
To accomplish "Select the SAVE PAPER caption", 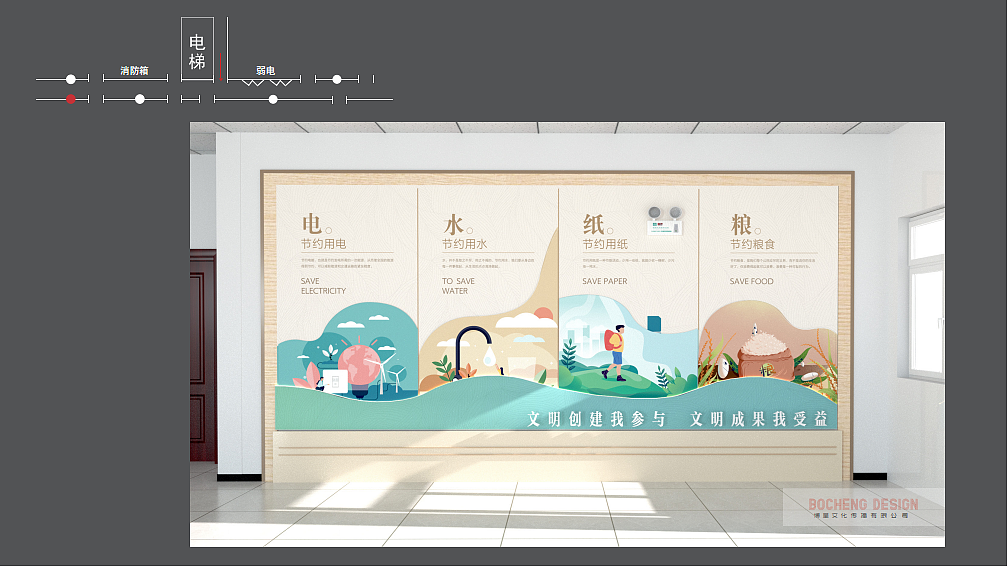I will click(605, 281).
